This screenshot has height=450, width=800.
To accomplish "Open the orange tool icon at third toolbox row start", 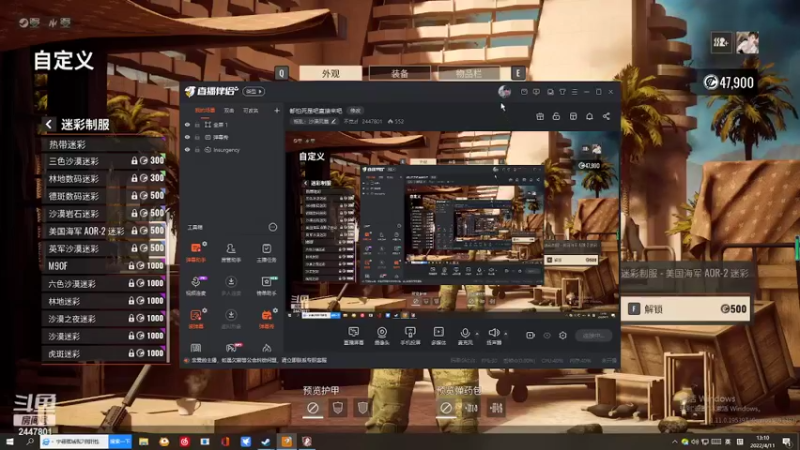I will (x=196, y=319).
